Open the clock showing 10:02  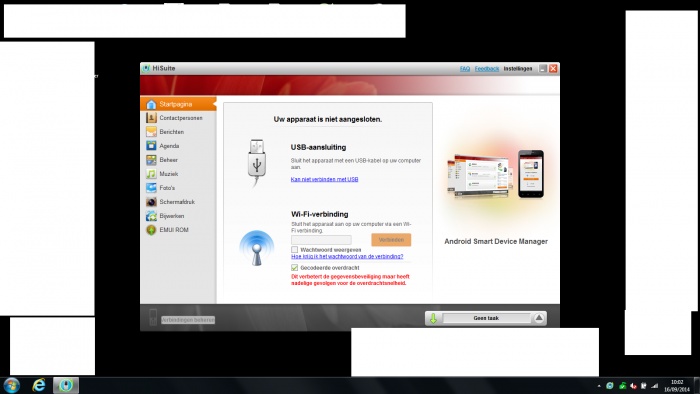[677, 386]
